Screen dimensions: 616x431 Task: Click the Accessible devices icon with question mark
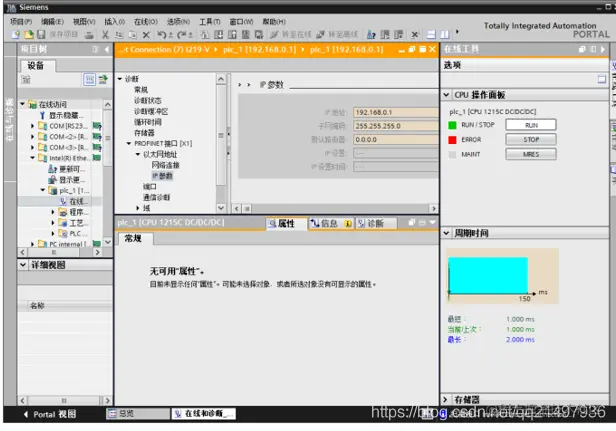371,35
